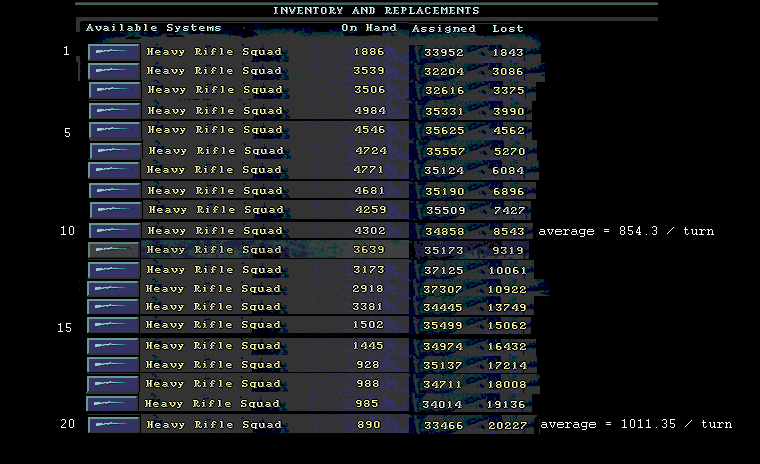Click the average = 854.3 / turn note
The width and height of the screenshot is (760, 464).
click(x=626, y=231)
